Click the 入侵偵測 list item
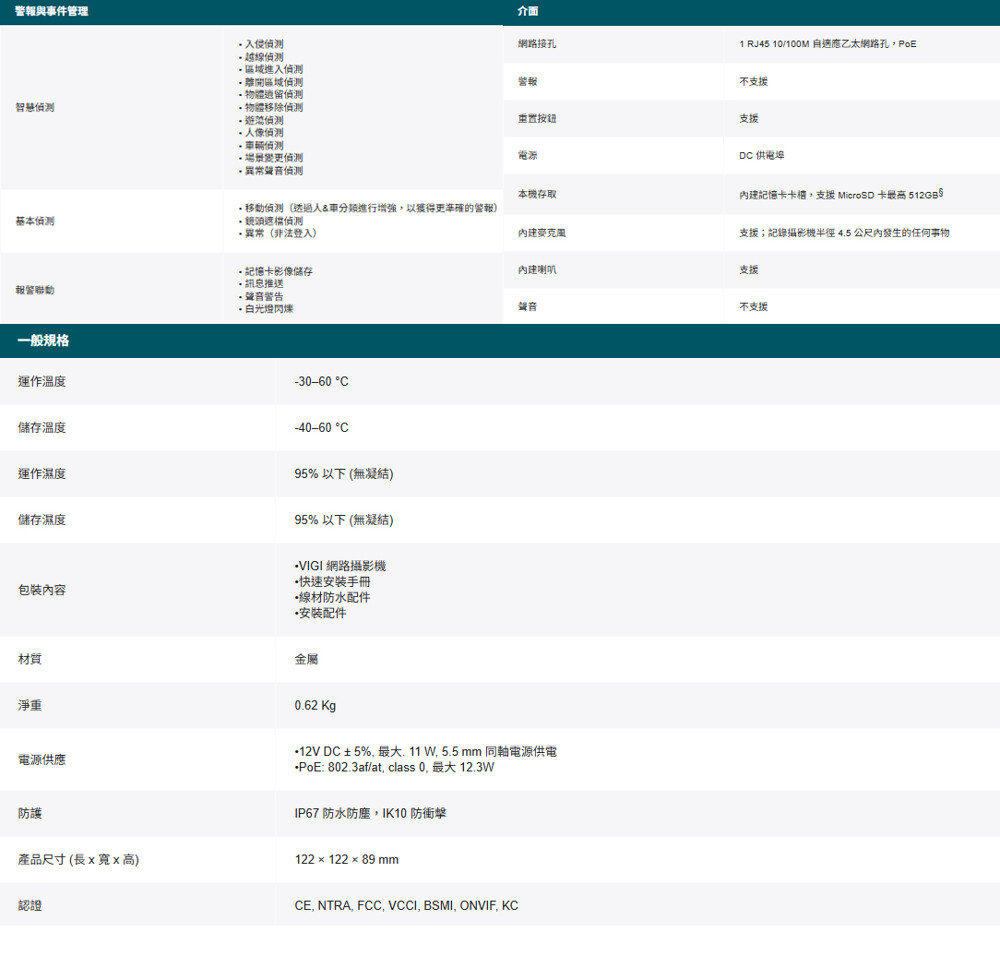 point(263,45)
